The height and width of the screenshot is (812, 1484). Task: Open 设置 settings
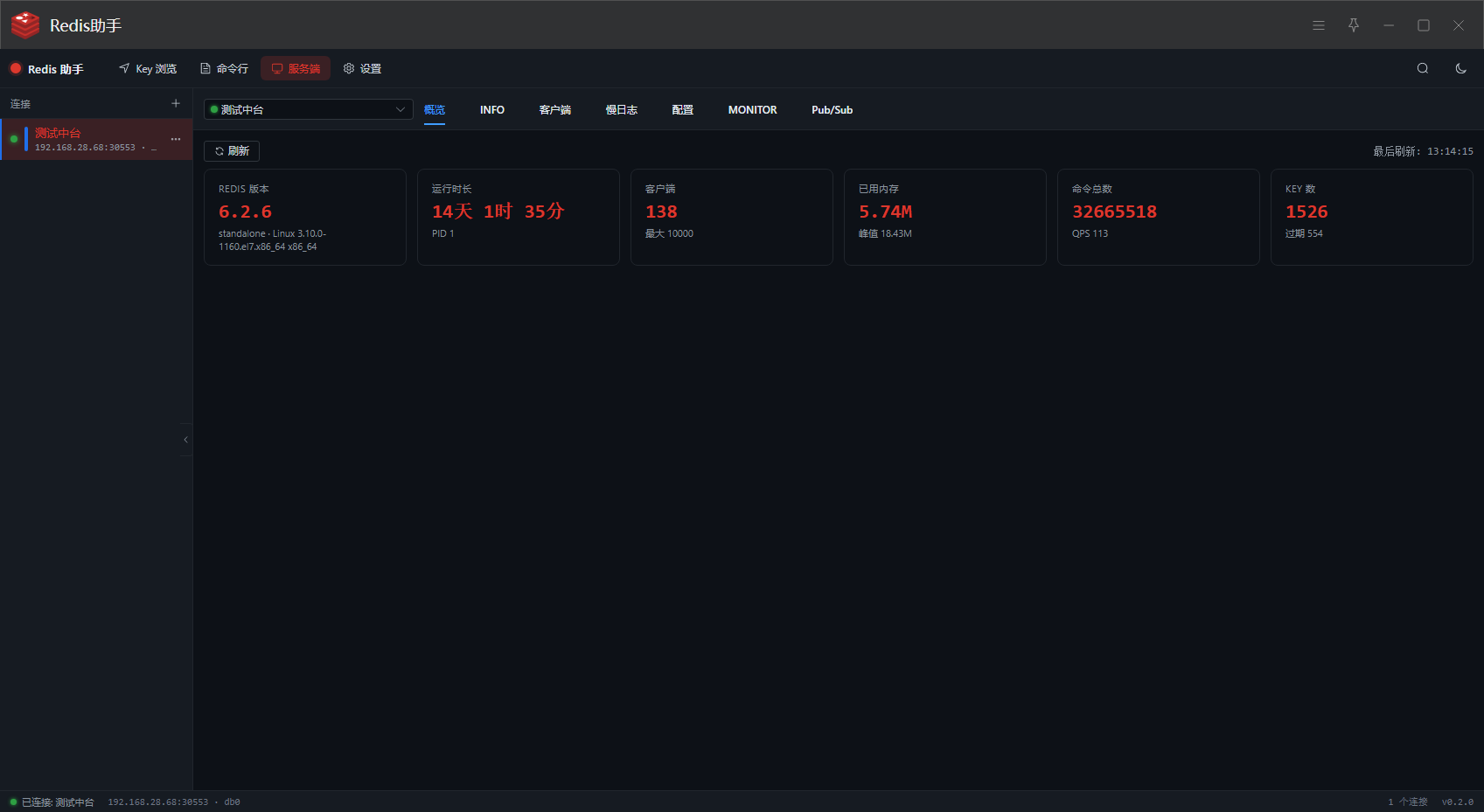[362, 68]
